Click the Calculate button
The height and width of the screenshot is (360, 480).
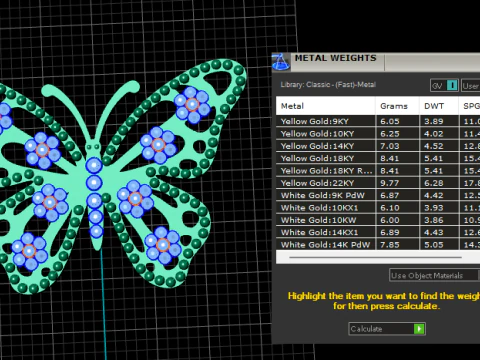(x=387, y=329)
